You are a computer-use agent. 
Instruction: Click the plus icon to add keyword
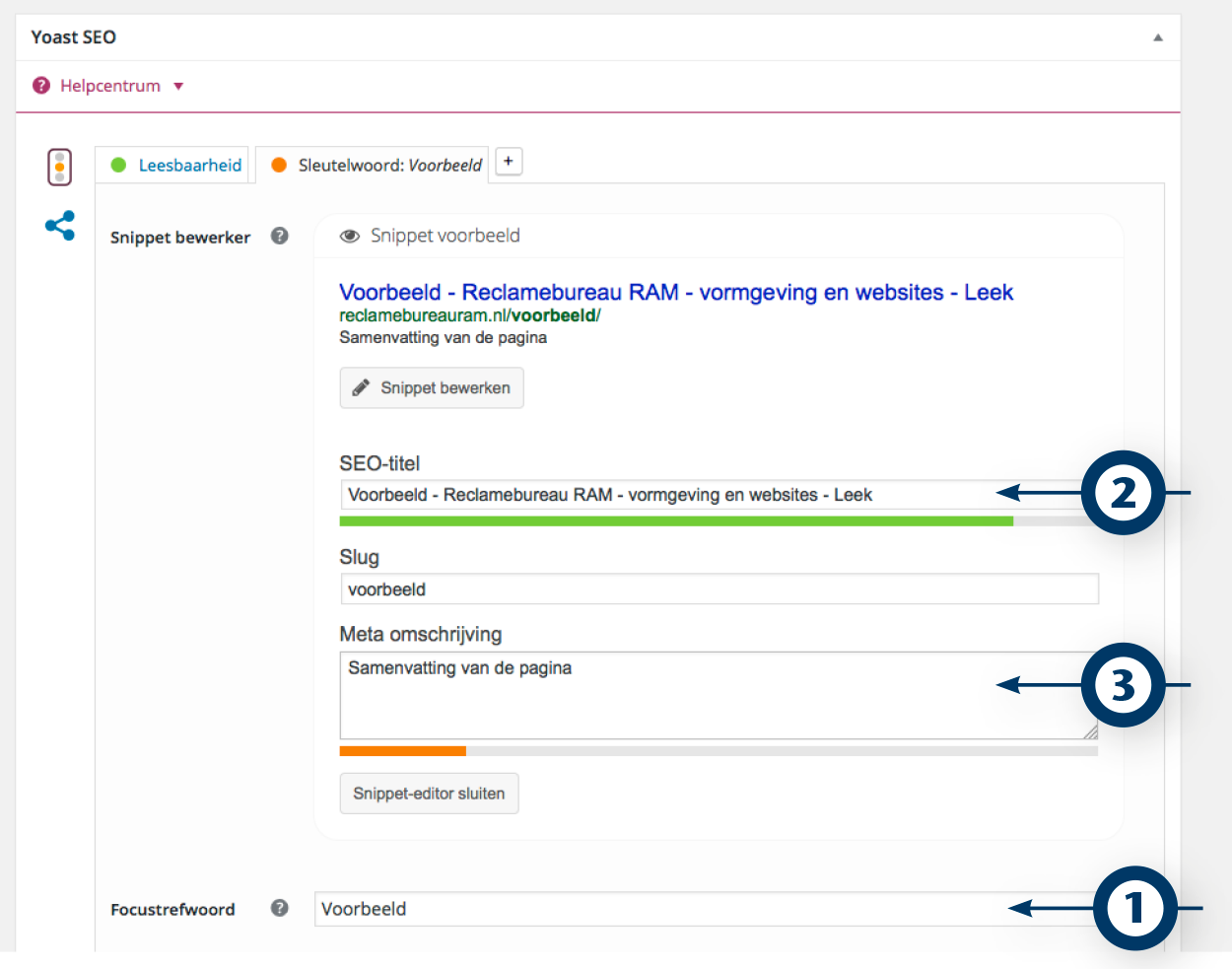point(509,162)
